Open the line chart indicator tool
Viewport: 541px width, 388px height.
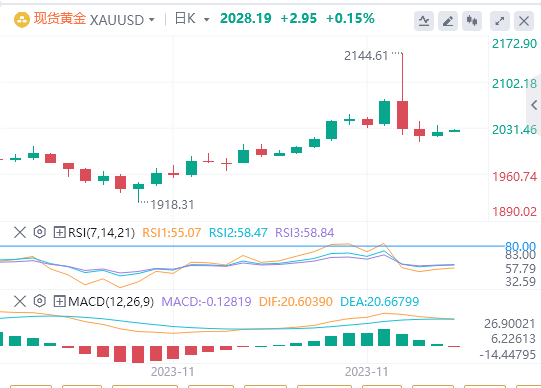click(424, 21)
